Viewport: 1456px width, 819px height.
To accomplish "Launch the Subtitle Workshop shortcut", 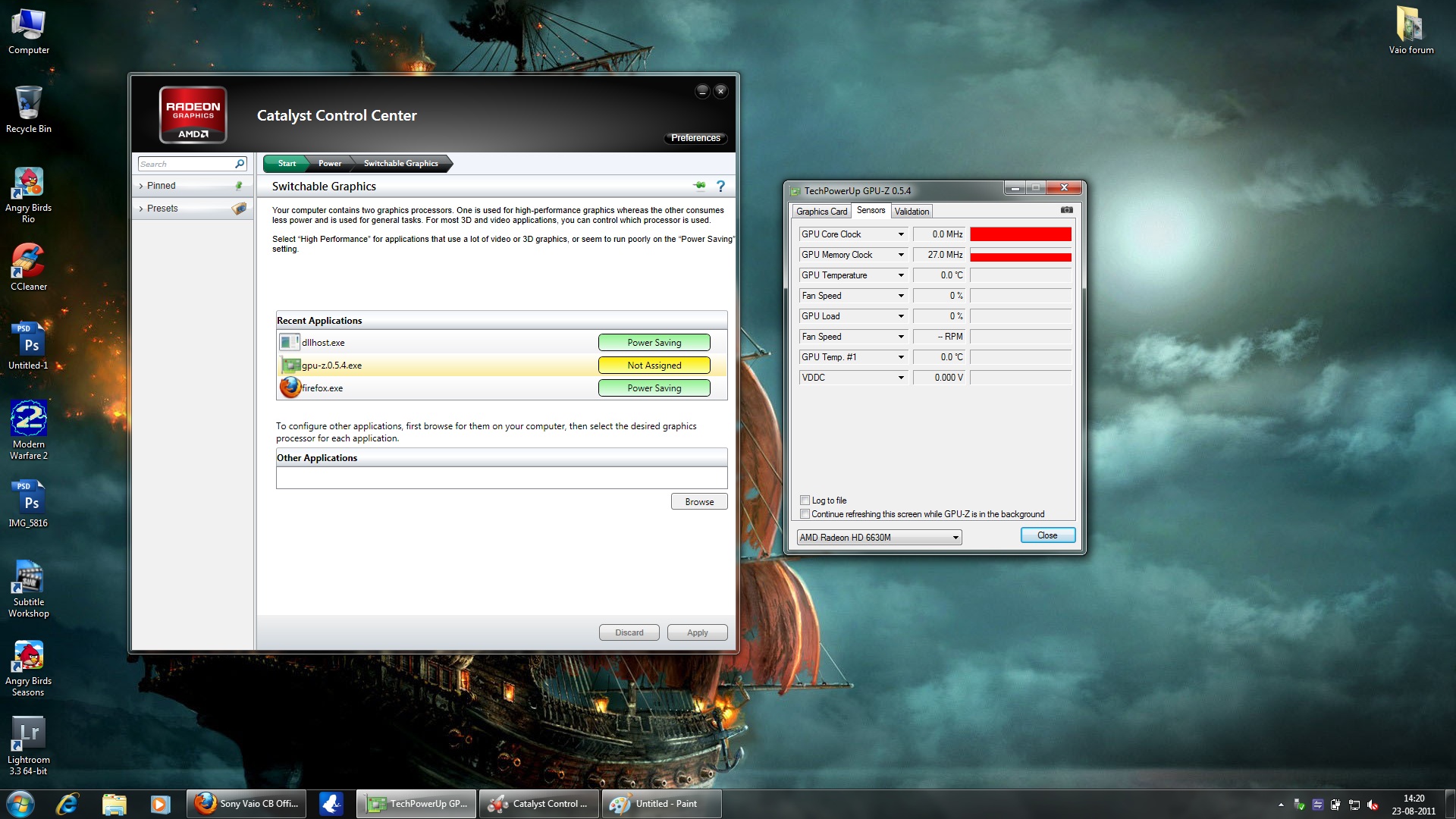I will [x=28, y=589].
